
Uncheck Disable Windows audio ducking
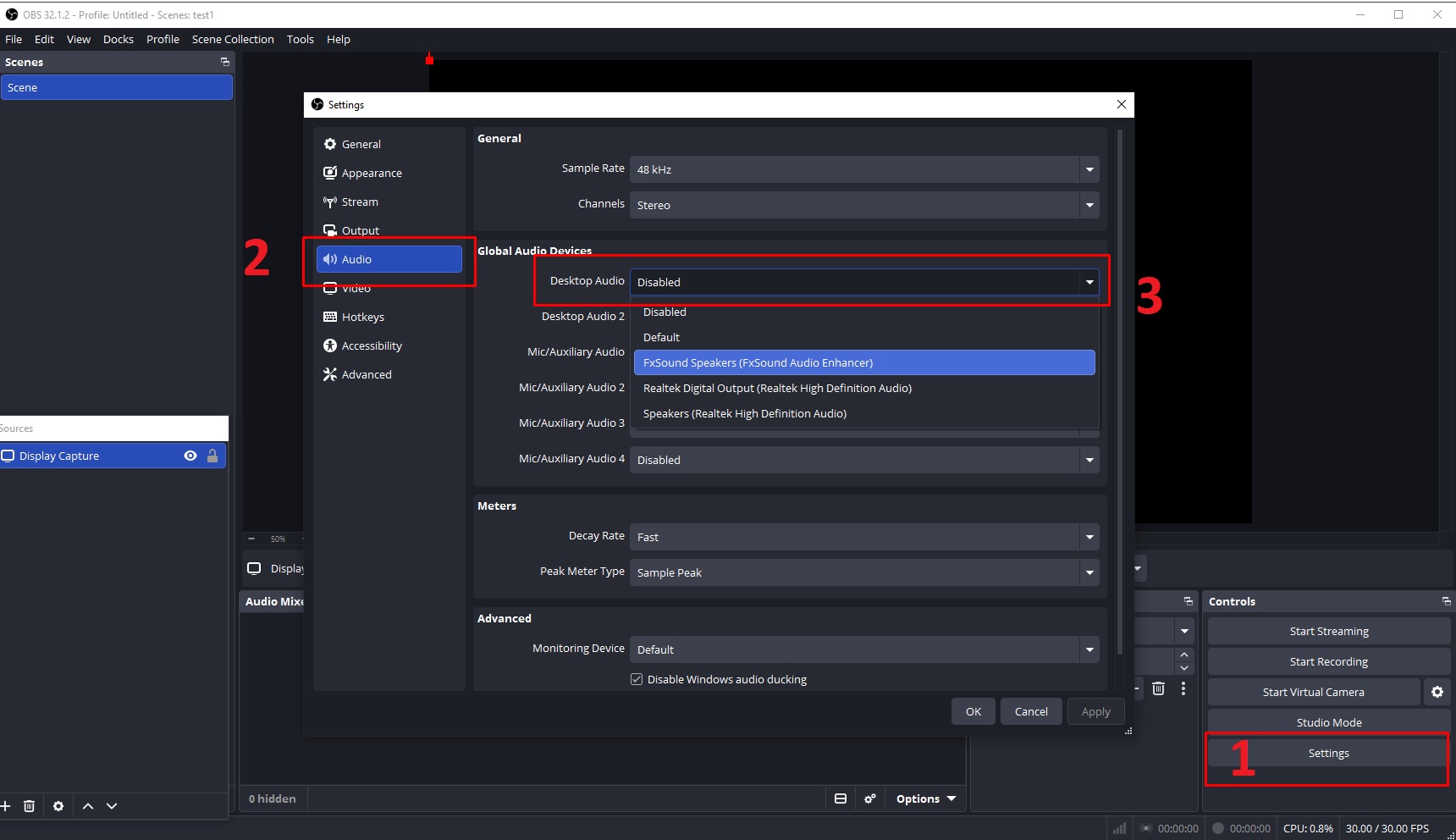[x=637, y=679]
